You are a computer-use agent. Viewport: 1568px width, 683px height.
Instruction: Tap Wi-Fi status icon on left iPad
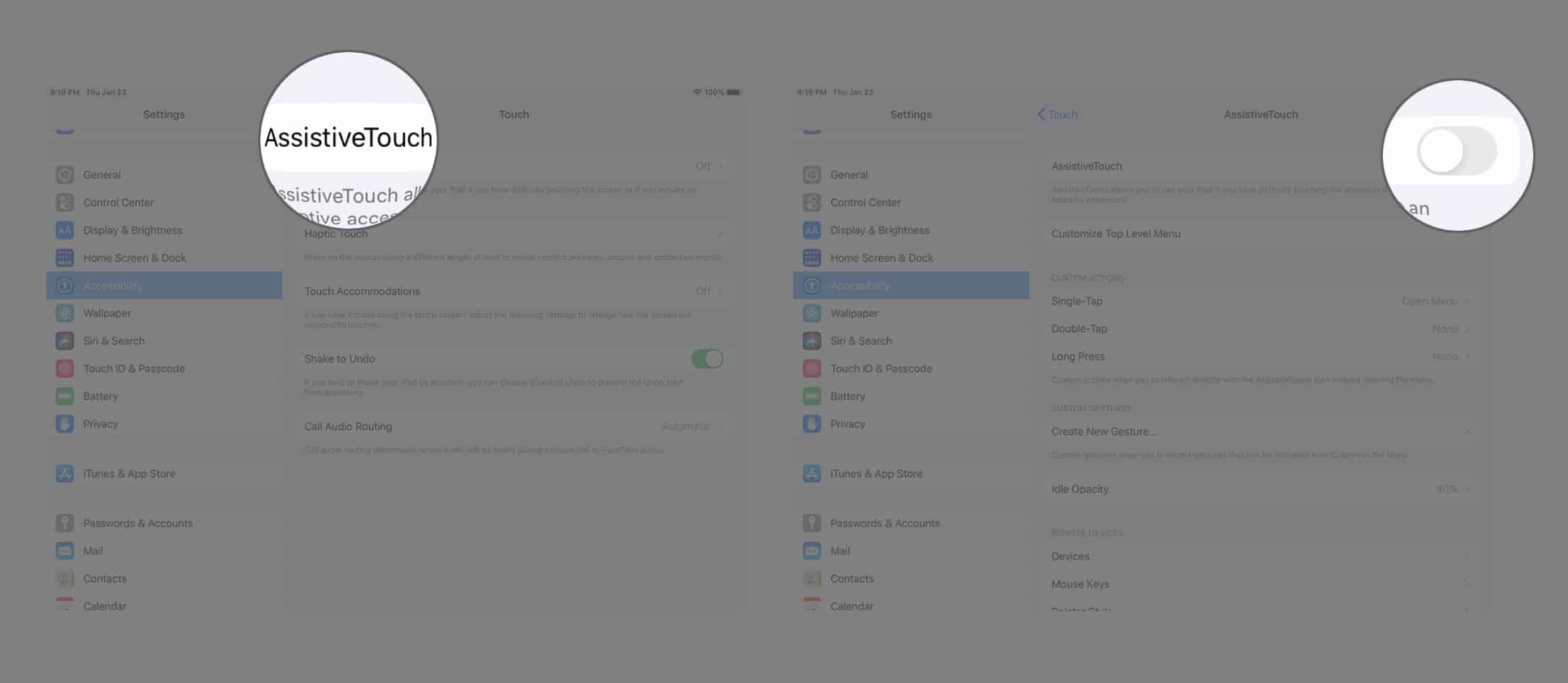tap(697, 93)
